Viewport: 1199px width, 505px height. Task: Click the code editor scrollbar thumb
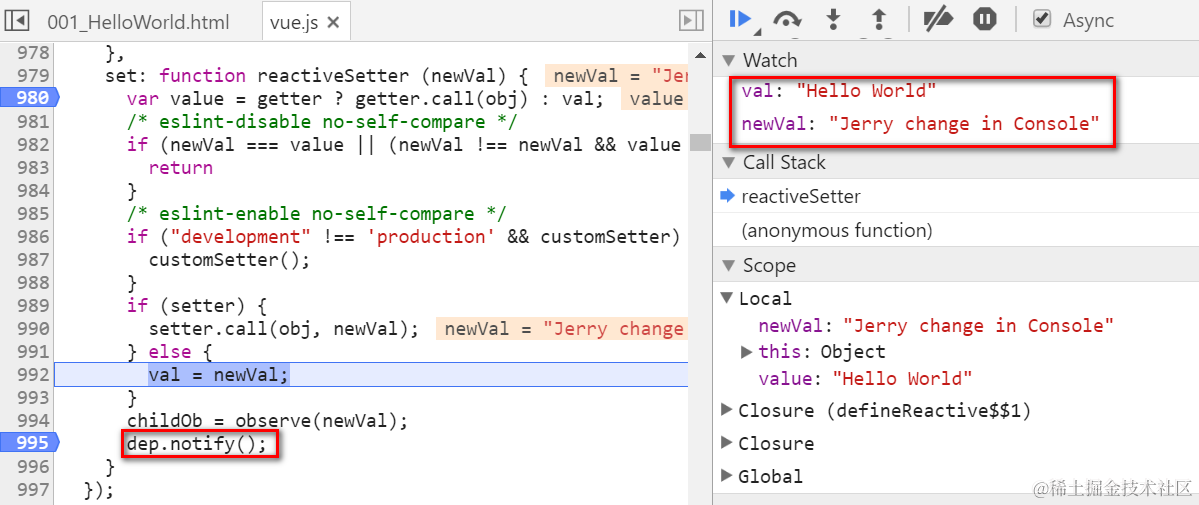coord(700,143)
